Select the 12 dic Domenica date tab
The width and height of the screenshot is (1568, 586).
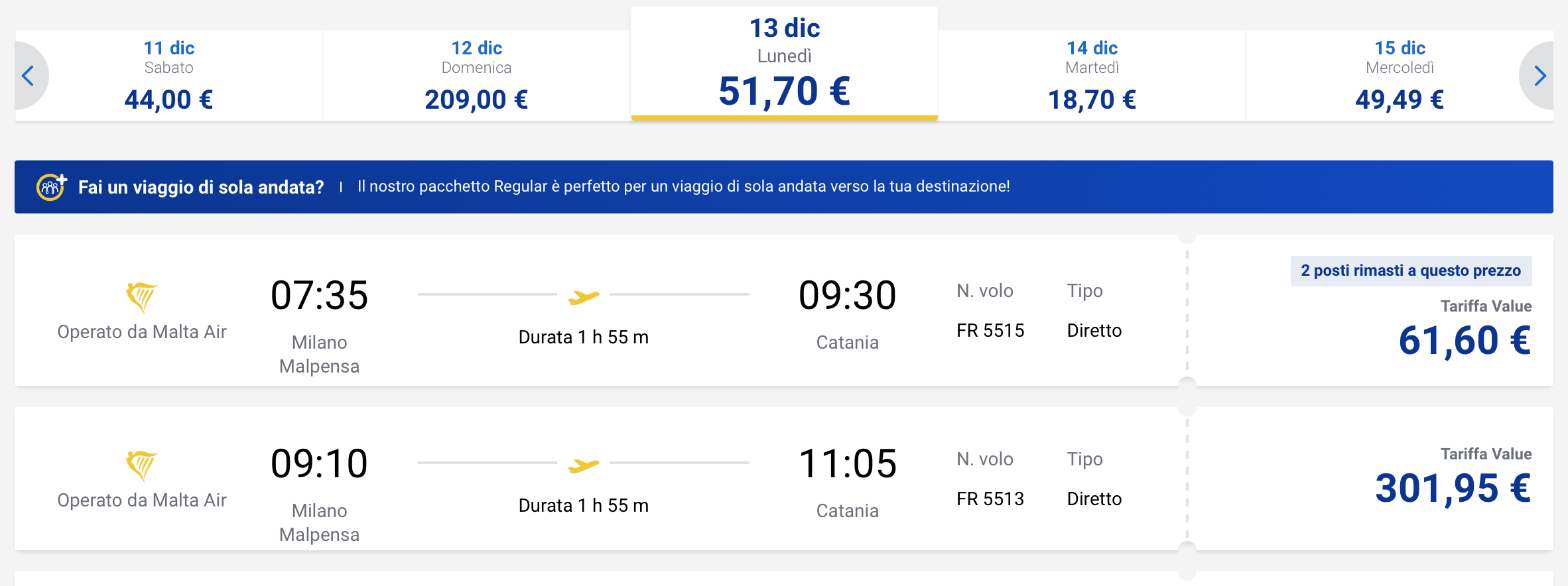(x=476, y=76)
